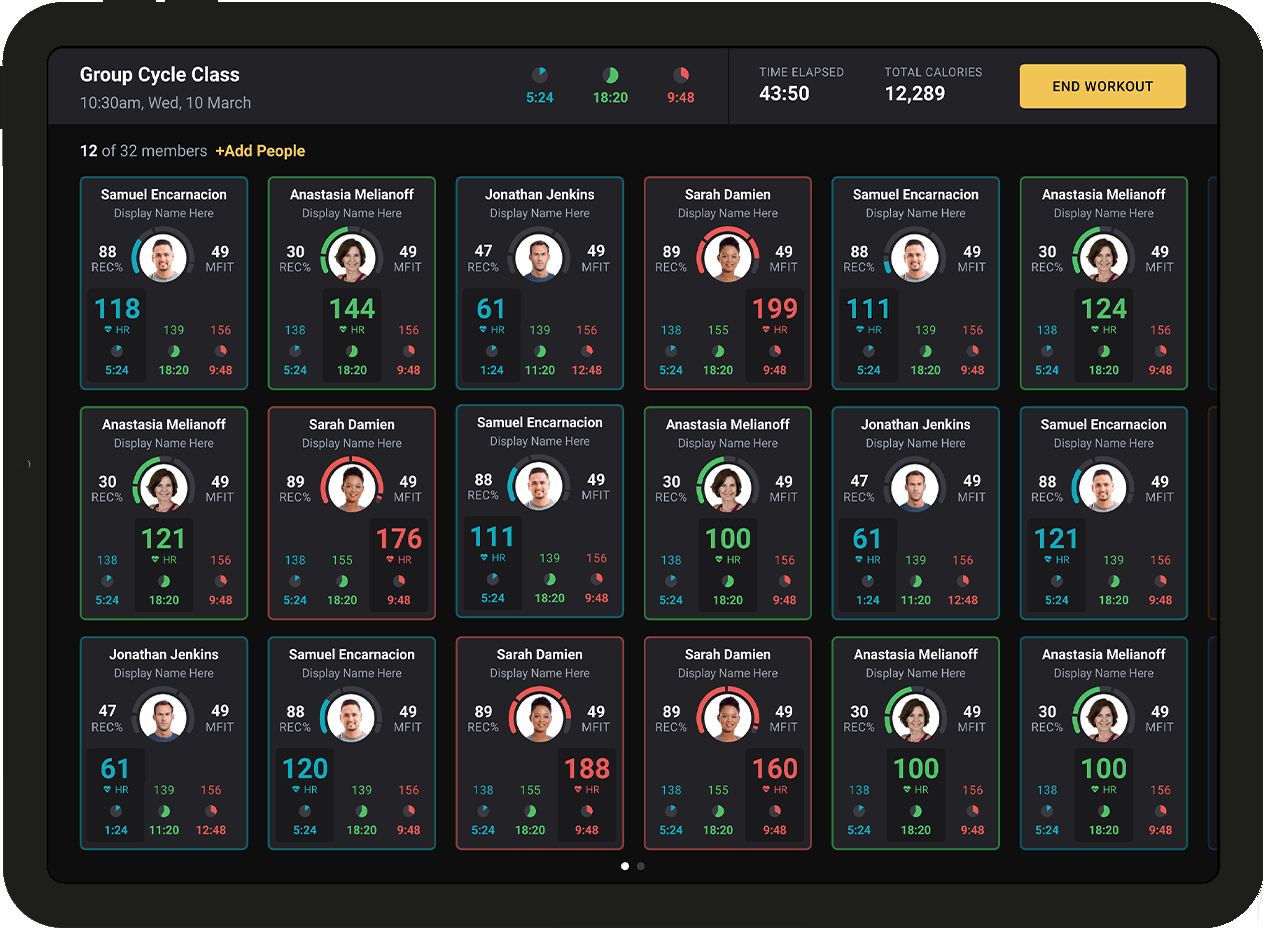Select the first page dot indicator
The image size is (1263, 928).
(x=625, y=866)
